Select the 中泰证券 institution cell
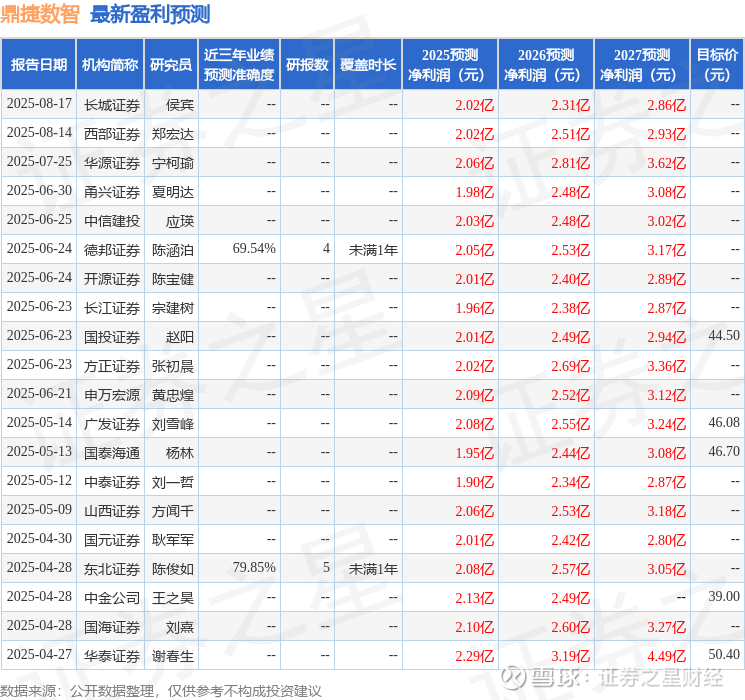 112,482
